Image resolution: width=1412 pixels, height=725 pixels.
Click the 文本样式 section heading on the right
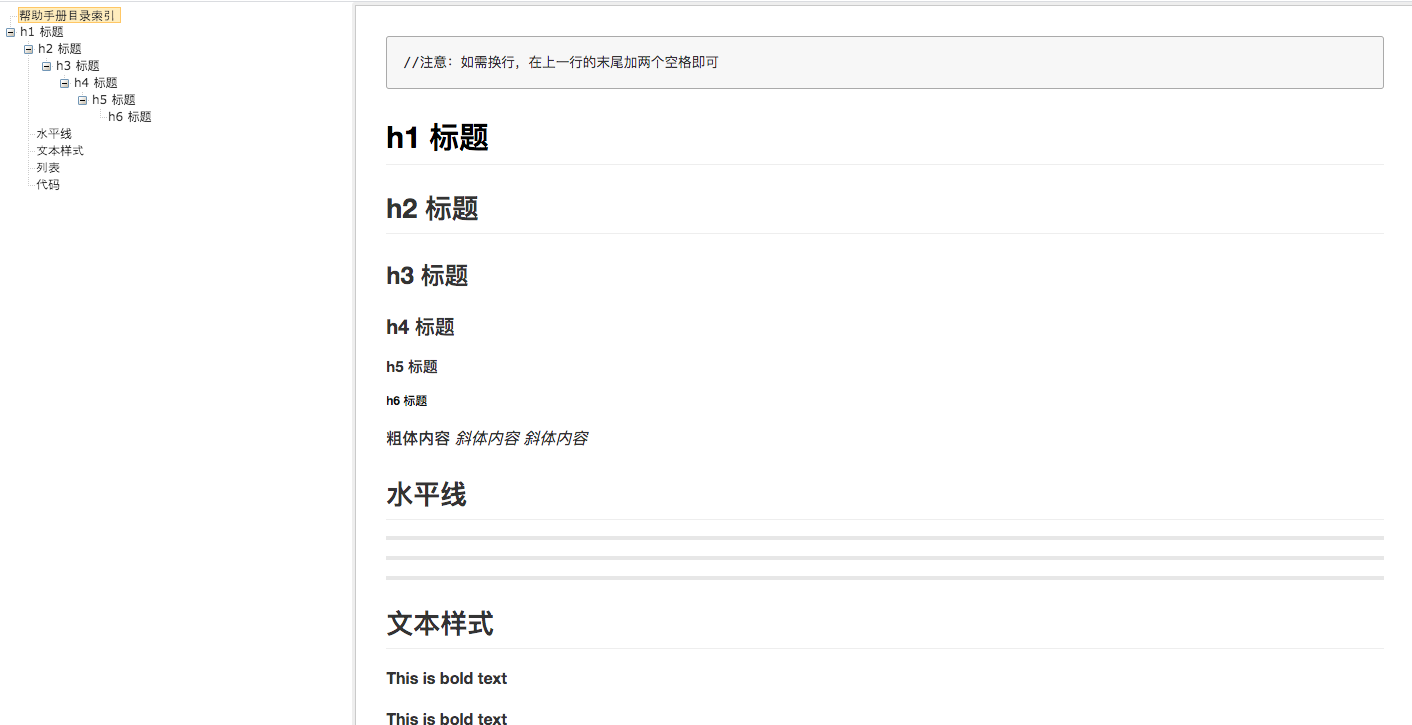coord(440,623)
